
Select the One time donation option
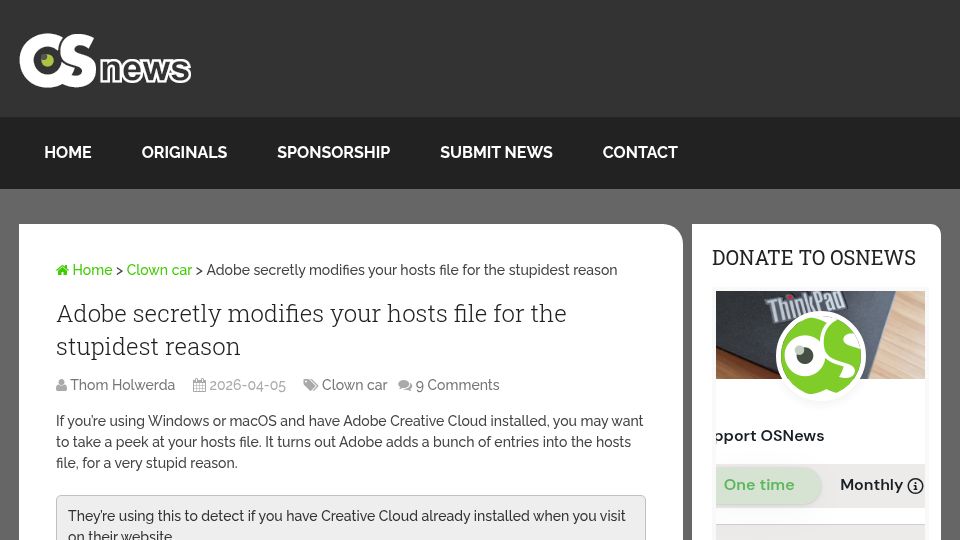[x=759, y=485]
